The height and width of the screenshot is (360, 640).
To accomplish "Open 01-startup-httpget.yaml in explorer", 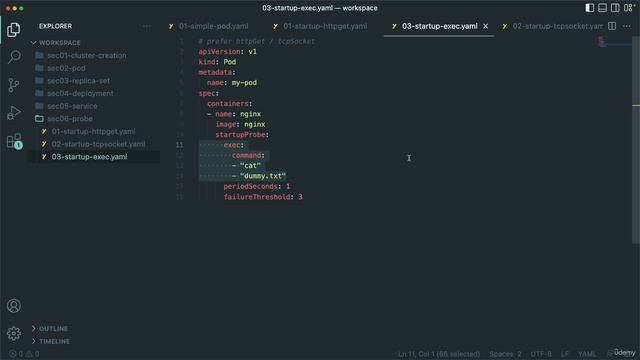I will tap(93, 131).
